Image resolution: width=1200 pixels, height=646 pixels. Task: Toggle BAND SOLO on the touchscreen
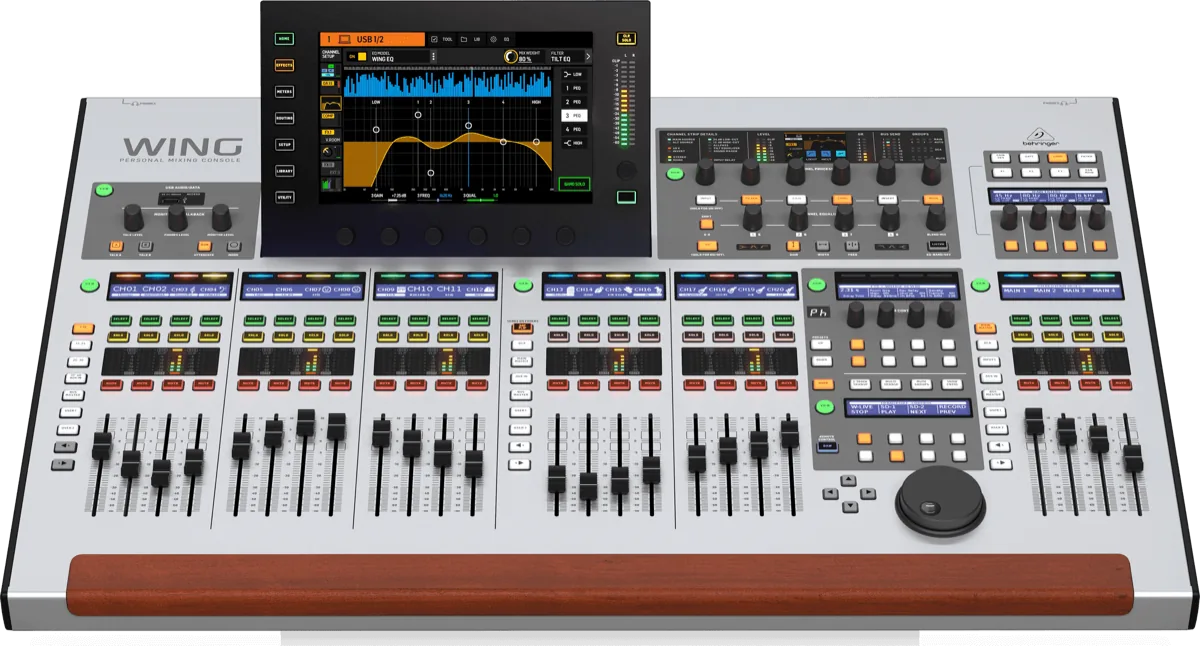pos(574,184)
